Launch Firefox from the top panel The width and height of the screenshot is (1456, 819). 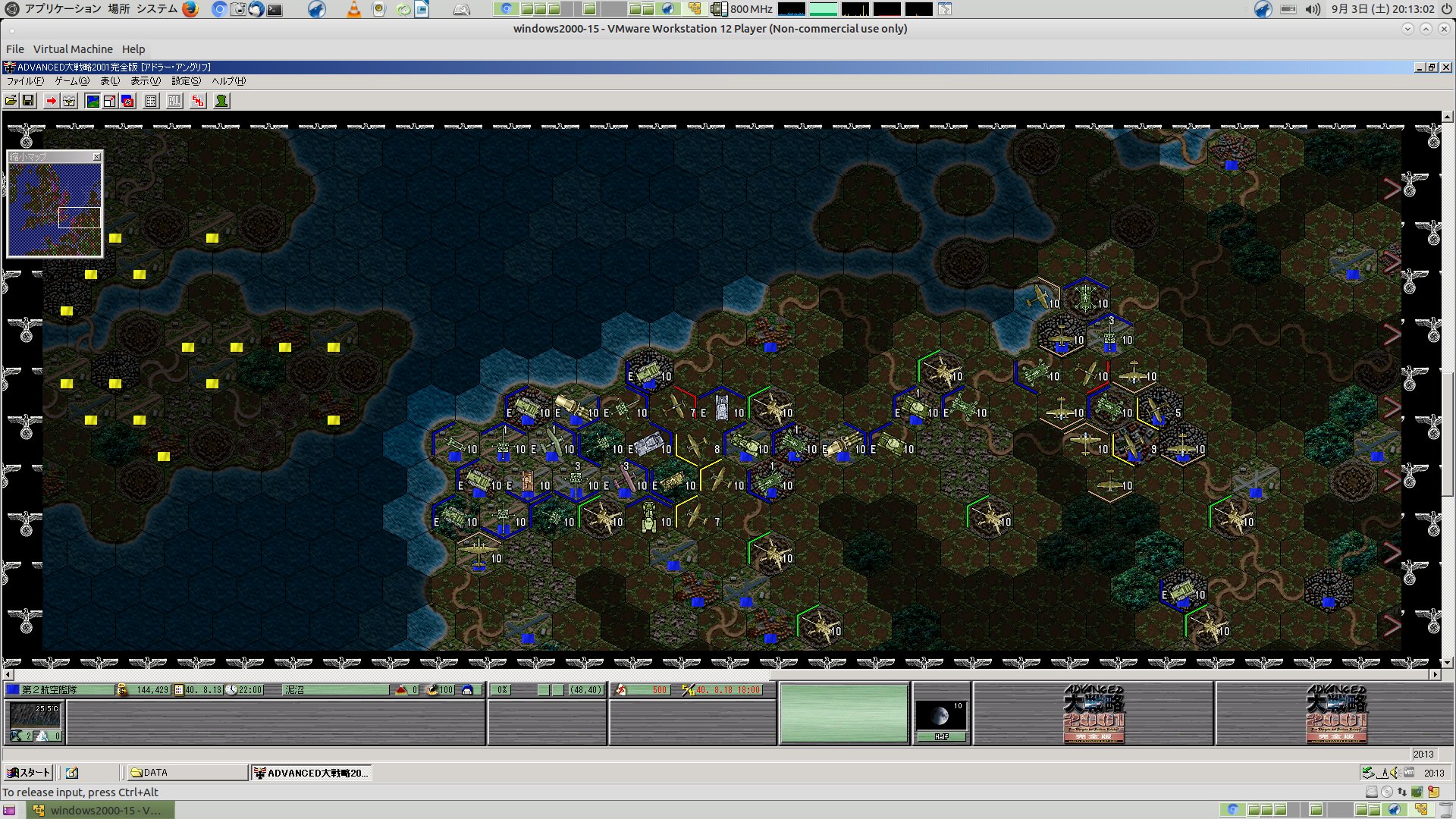coord(190,9)
